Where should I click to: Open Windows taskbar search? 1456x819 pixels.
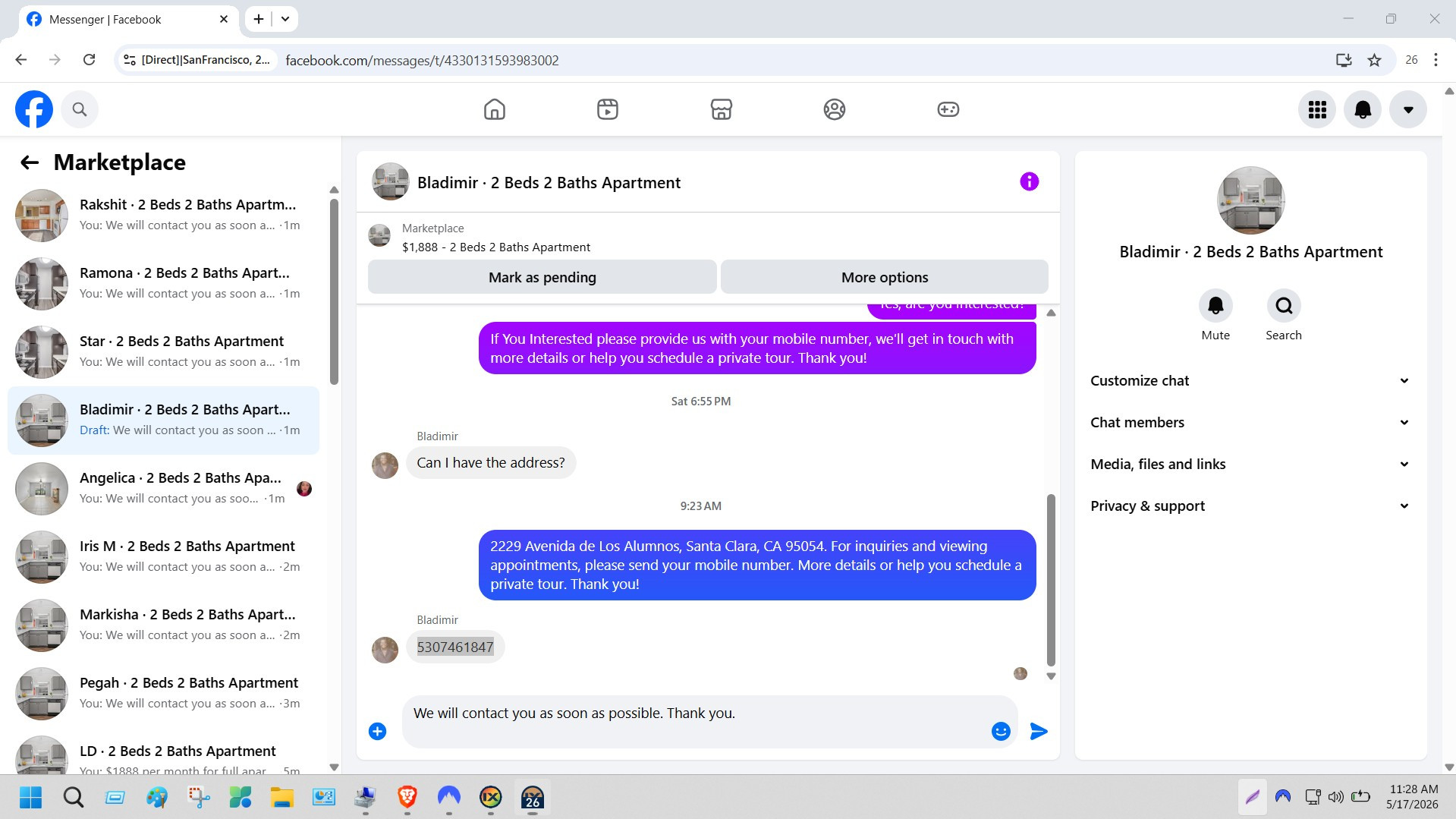pyautogui.click(x=73, y=797)
